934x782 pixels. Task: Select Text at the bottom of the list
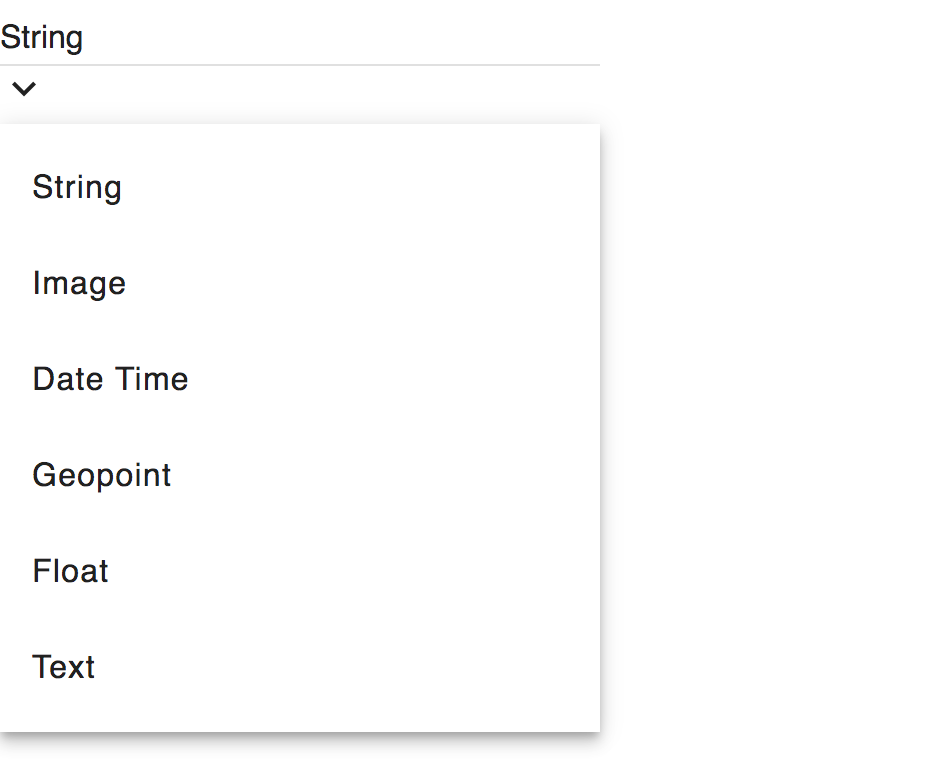(x=63, y=667)
